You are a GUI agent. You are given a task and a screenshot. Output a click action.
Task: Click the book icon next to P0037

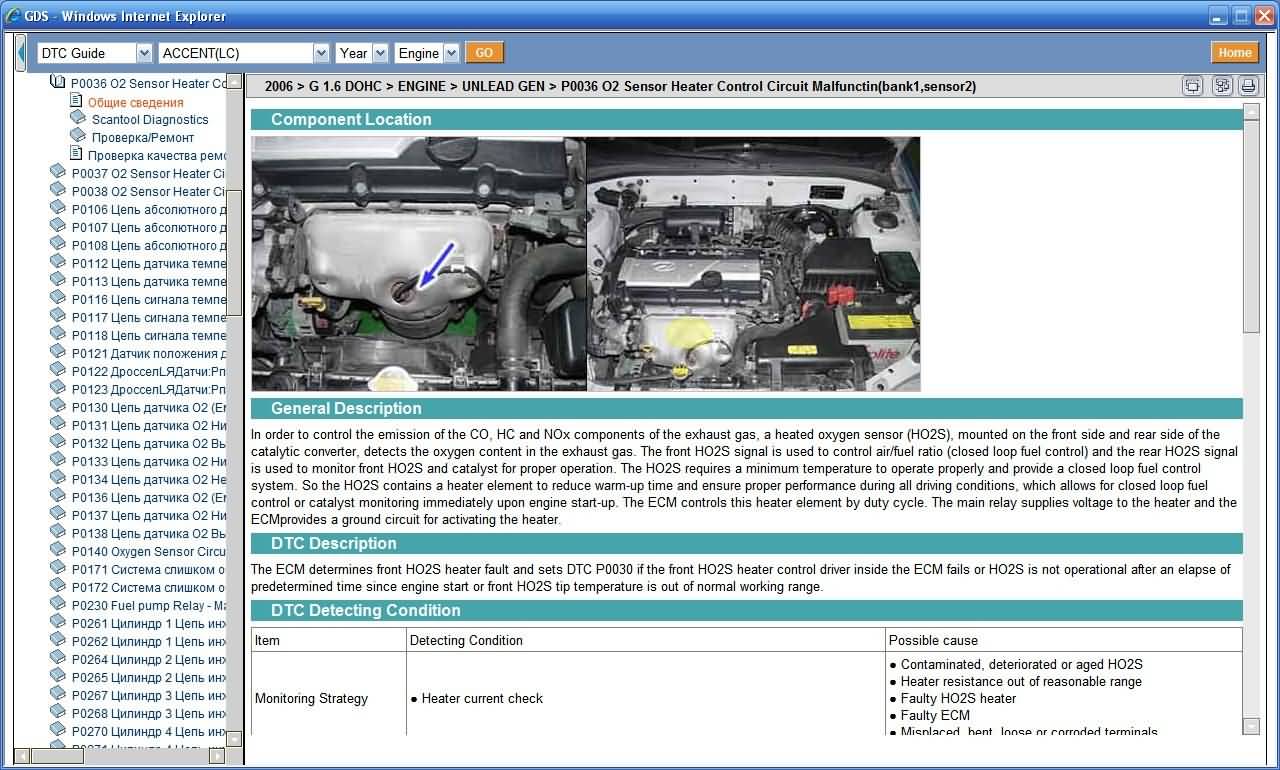point(58,172)
